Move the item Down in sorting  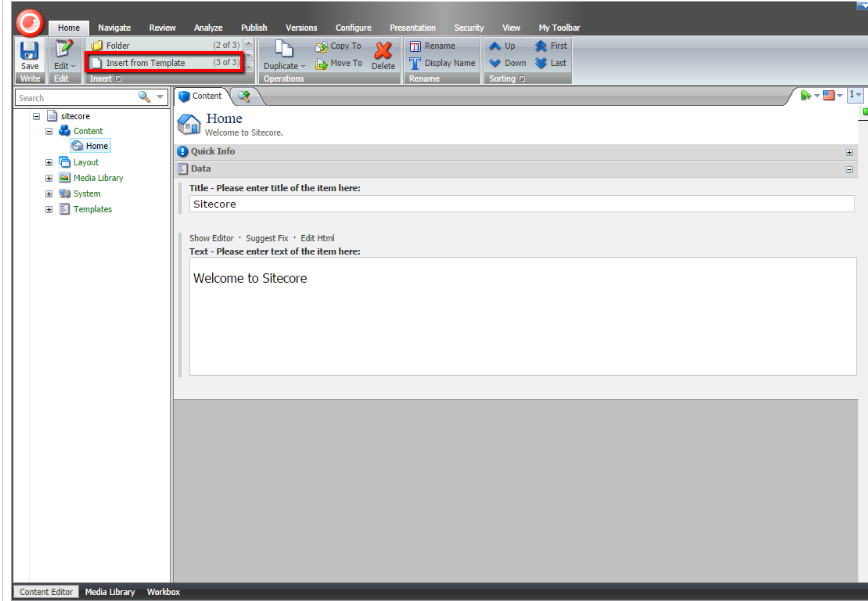point(508,63)
